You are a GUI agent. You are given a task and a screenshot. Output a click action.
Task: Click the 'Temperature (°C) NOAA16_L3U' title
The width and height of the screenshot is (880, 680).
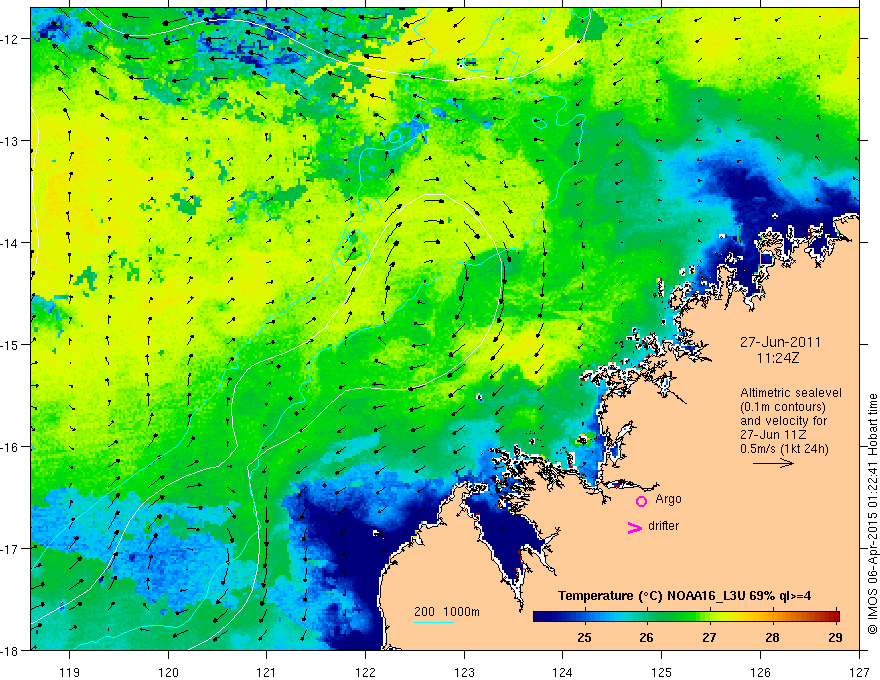click(652, 596)
